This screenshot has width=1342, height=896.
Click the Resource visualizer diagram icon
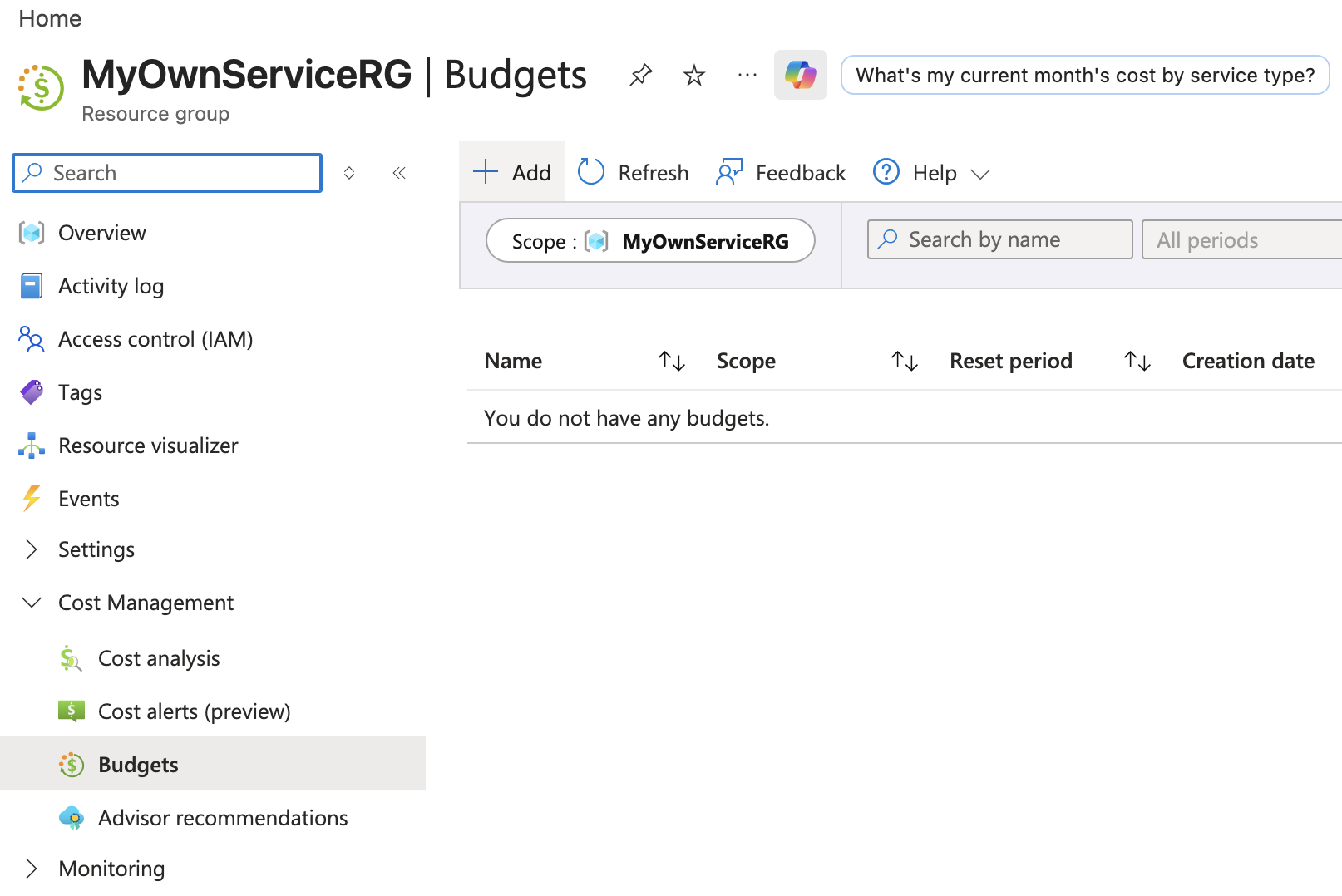[32, 446]
